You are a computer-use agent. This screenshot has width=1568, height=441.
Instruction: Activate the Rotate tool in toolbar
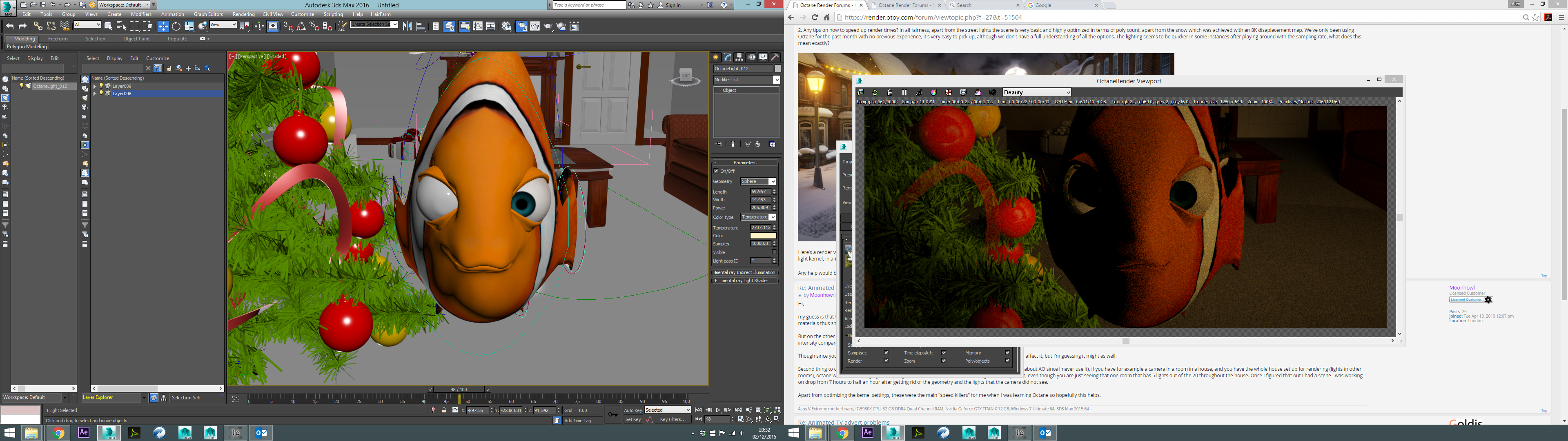176,26
